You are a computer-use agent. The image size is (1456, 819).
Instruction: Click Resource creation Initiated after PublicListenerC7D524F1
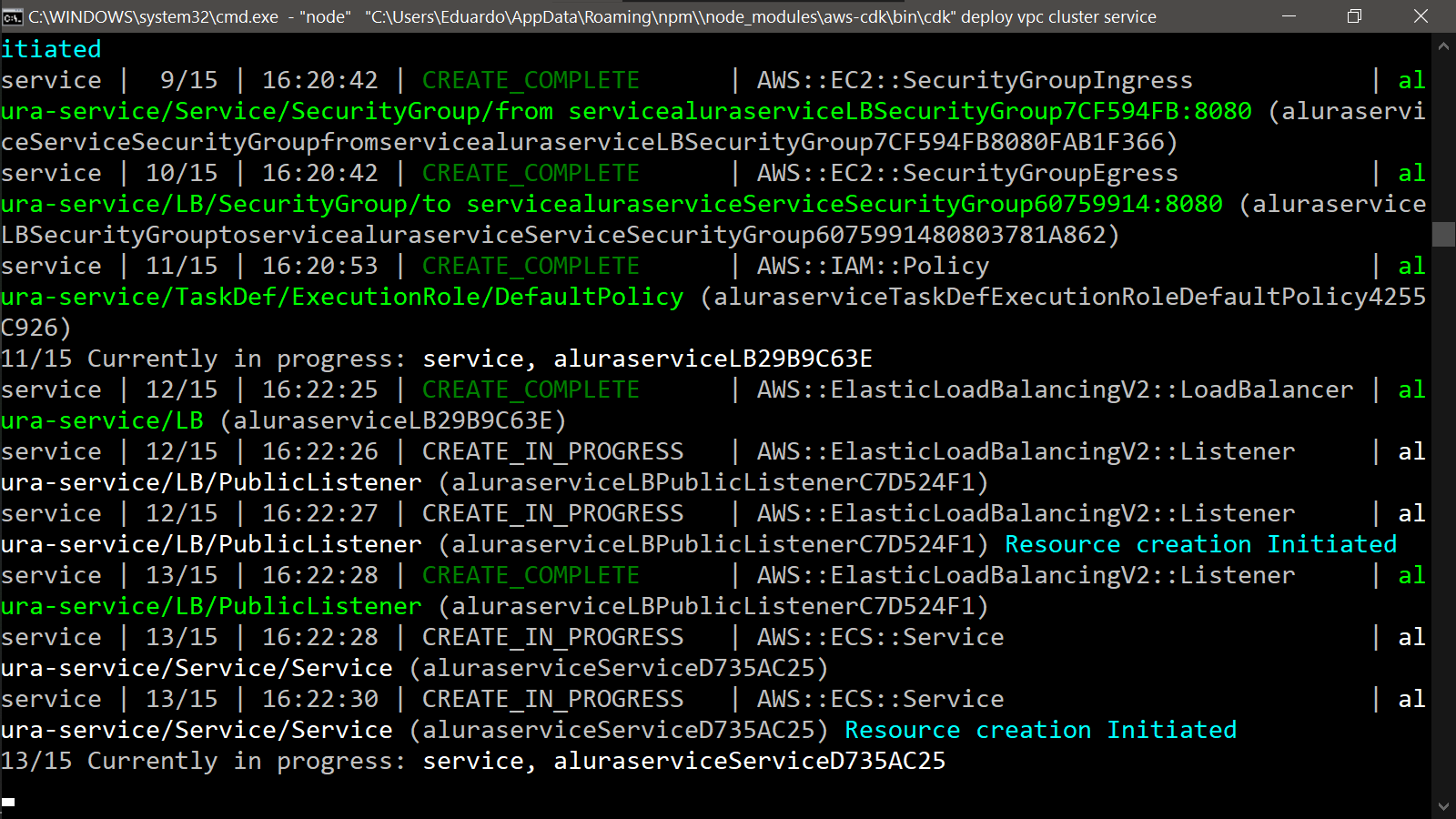(x=1200, y=544)
